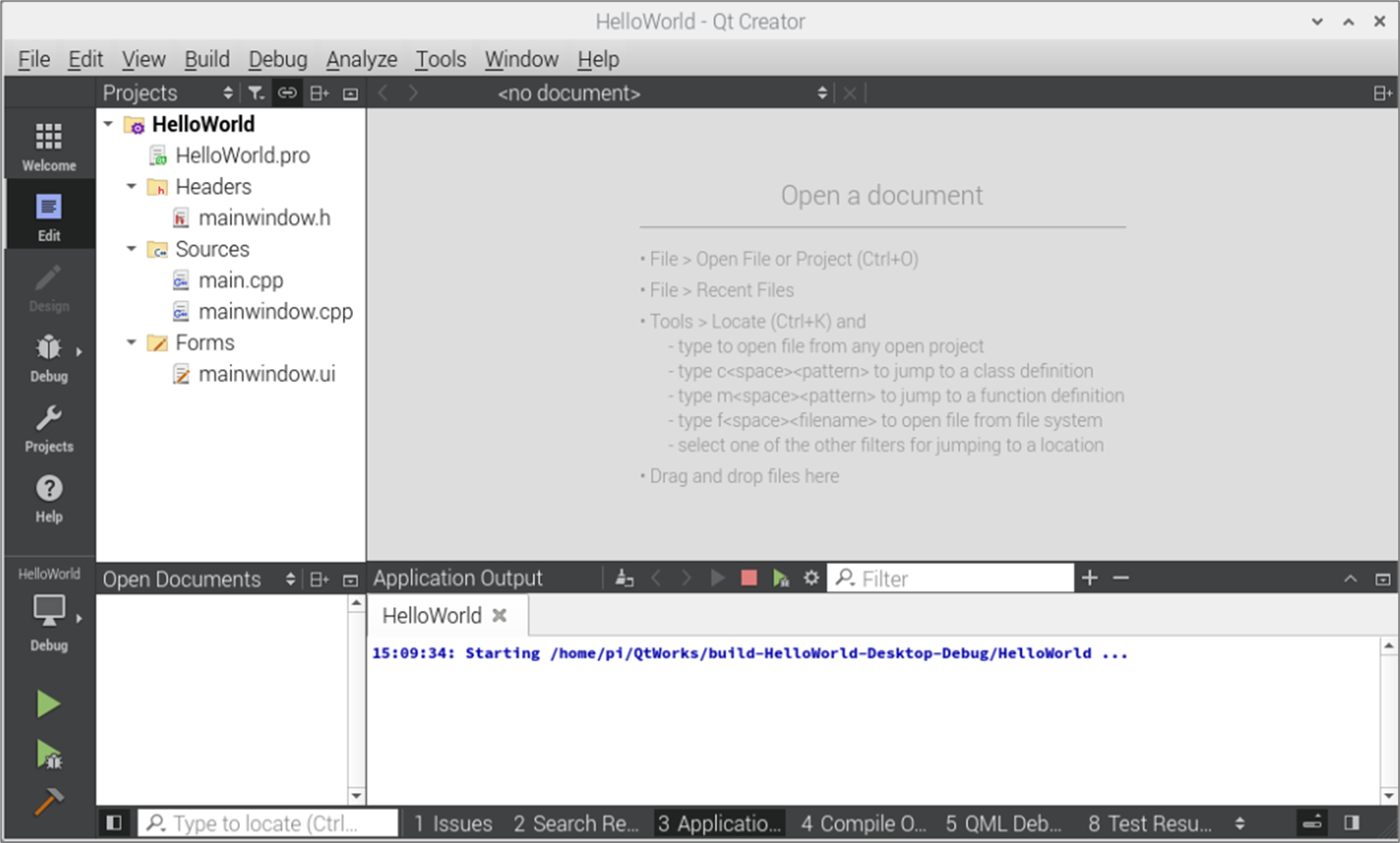Switch to Edit mode in sidebar
This screenshot has width=1400, height=843.
[48, 217]
